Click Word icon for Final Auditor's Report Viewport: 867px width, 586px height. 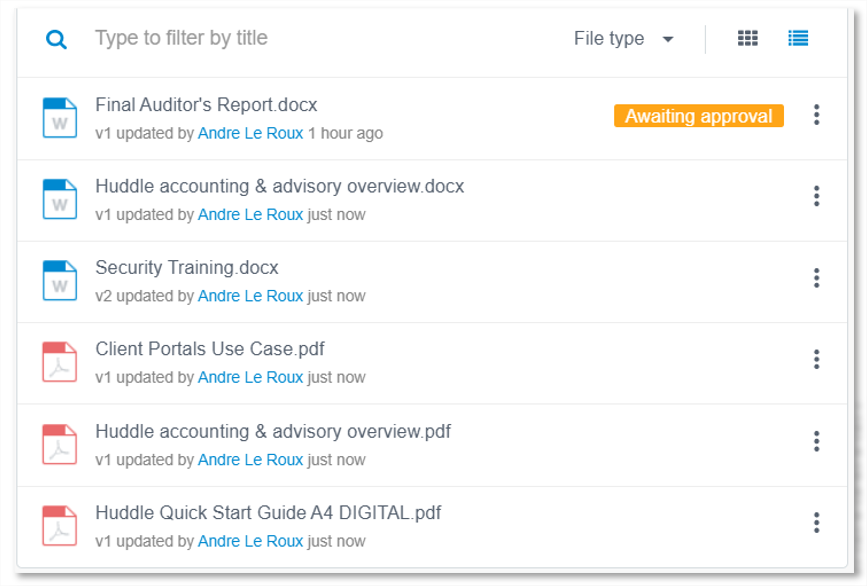[60, 117]
